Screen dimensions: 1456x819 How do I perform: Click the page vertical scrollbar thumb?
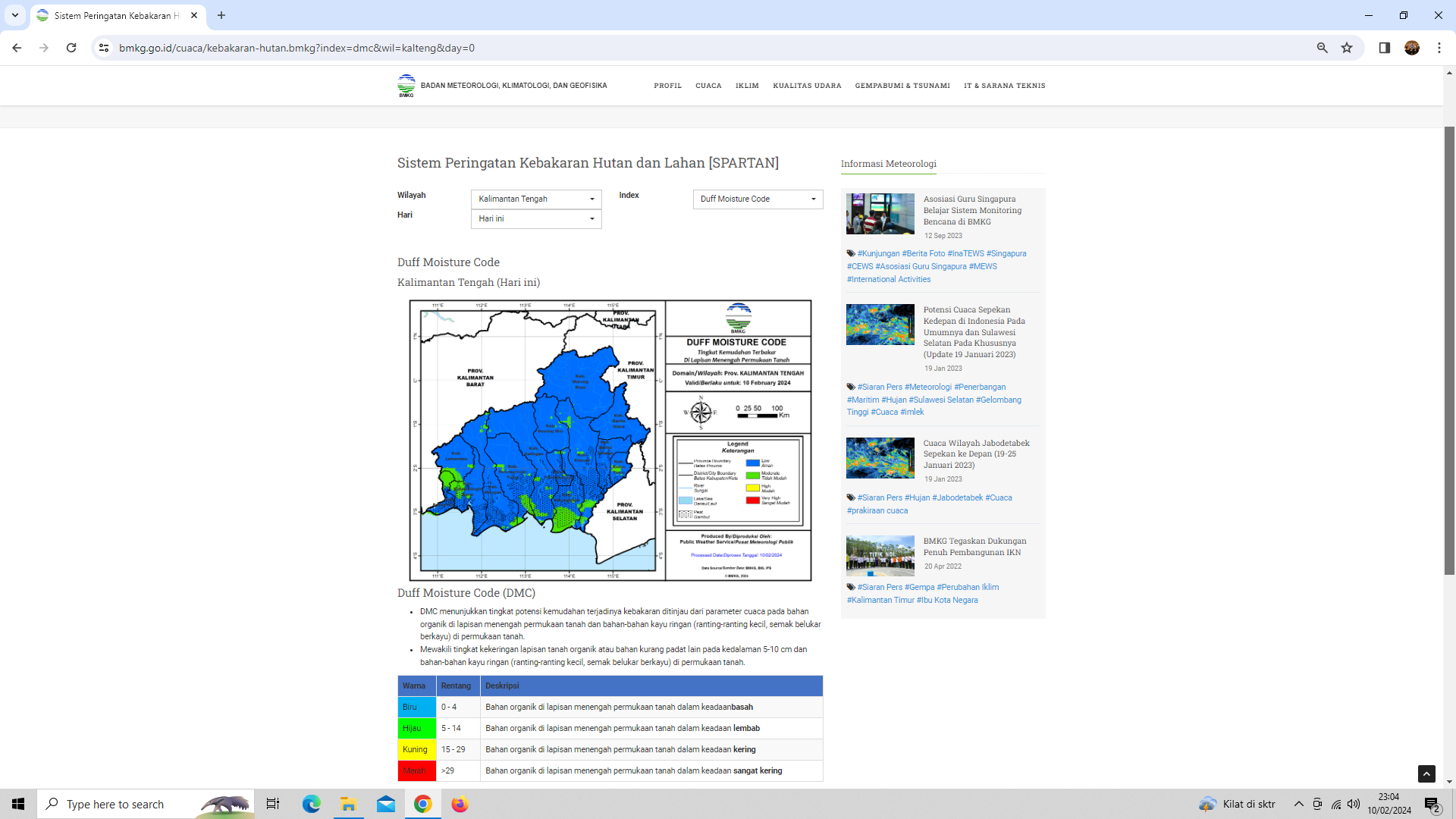[1449, 351]
